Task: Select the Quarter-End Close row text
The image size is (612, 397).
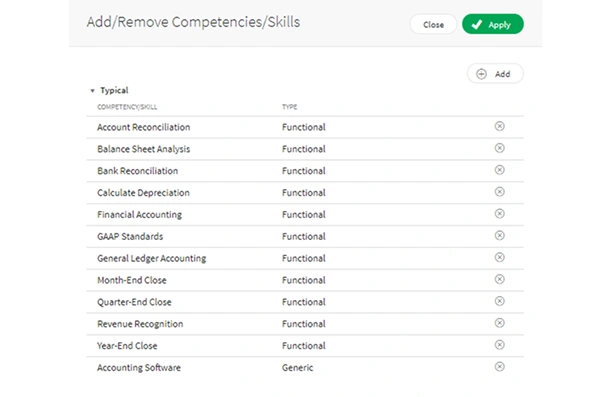Action: (134, 302)
